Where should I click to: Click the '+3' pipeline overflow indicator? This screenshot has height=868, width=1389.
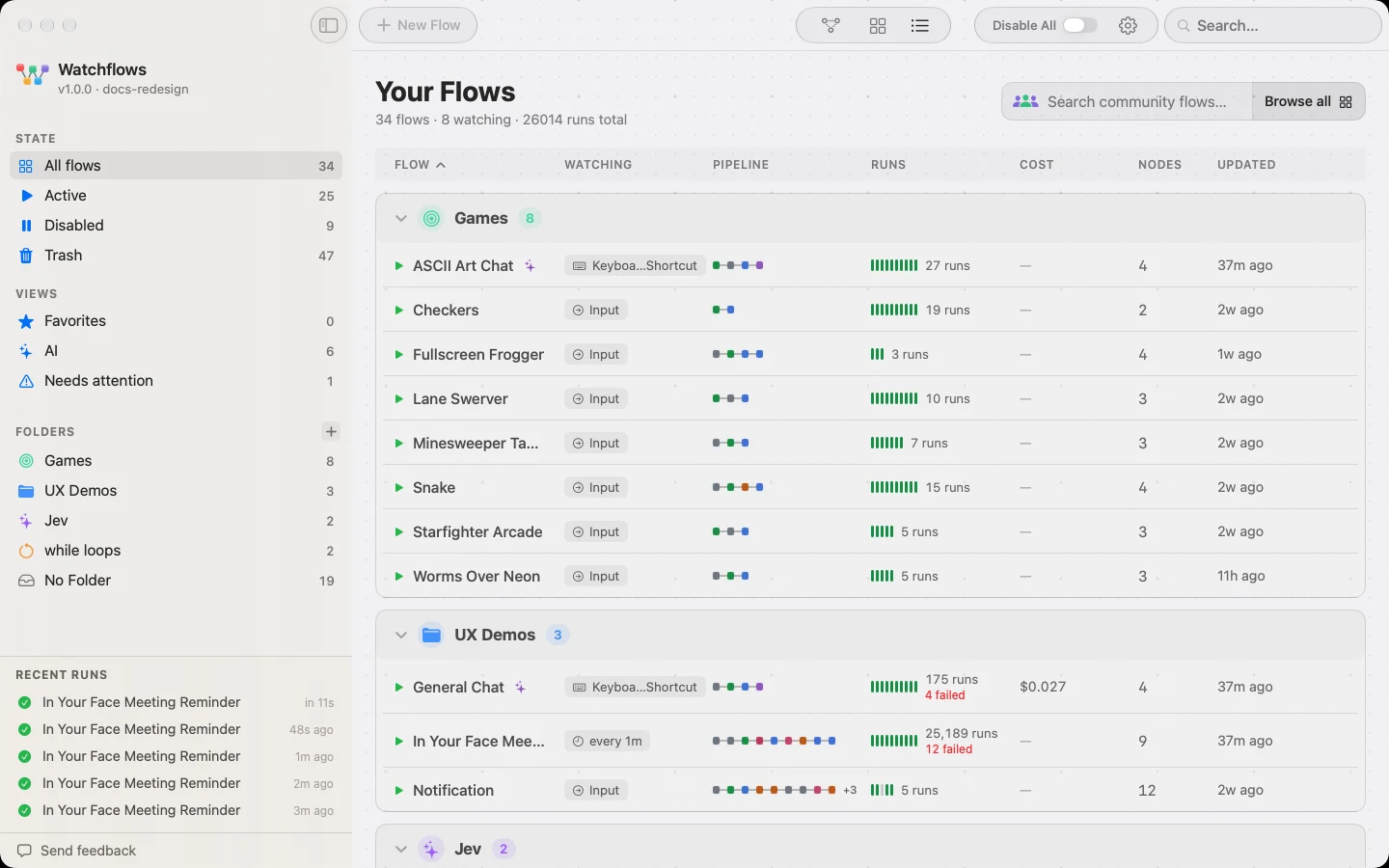[850, 790]
